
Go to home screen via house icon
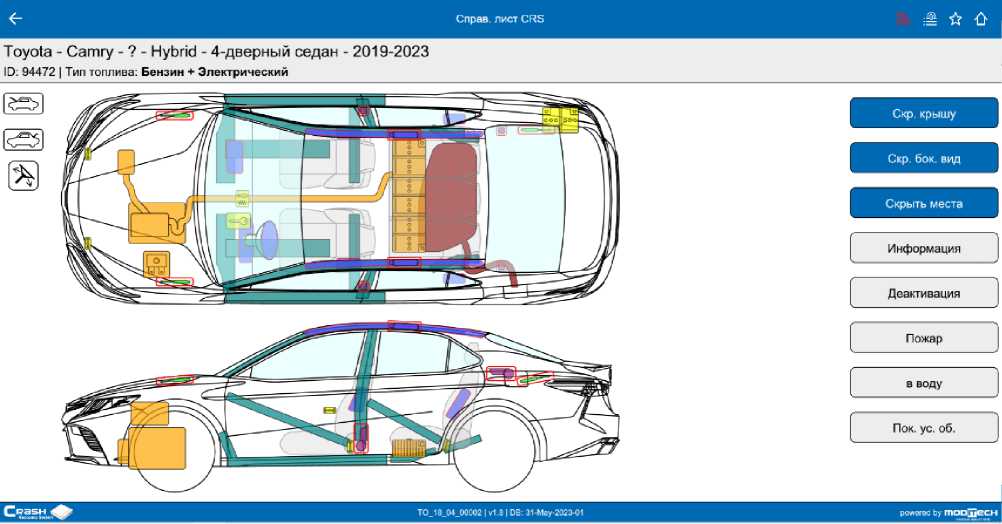981,18
